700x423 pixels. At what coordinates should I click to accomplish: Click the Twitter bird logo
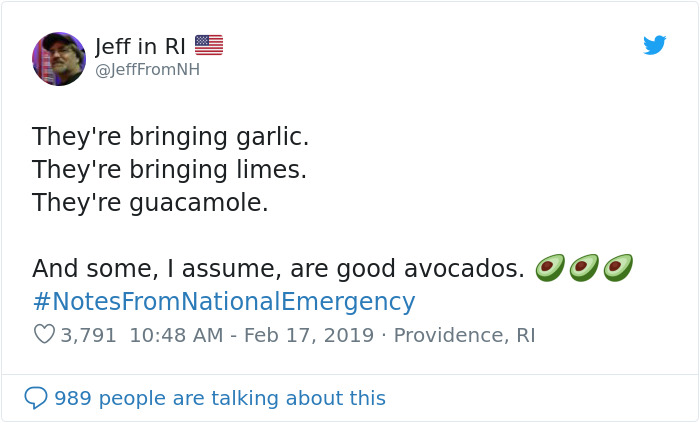pos(655,45)
